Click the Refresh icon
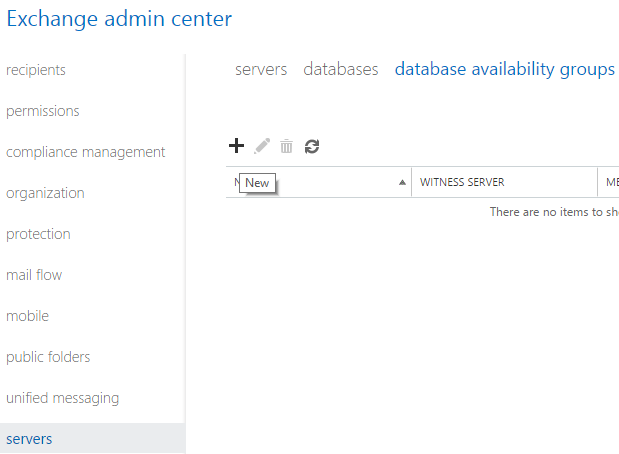This screenshot has width=619, height=454. pyautogui.click(x=312, y=146)
